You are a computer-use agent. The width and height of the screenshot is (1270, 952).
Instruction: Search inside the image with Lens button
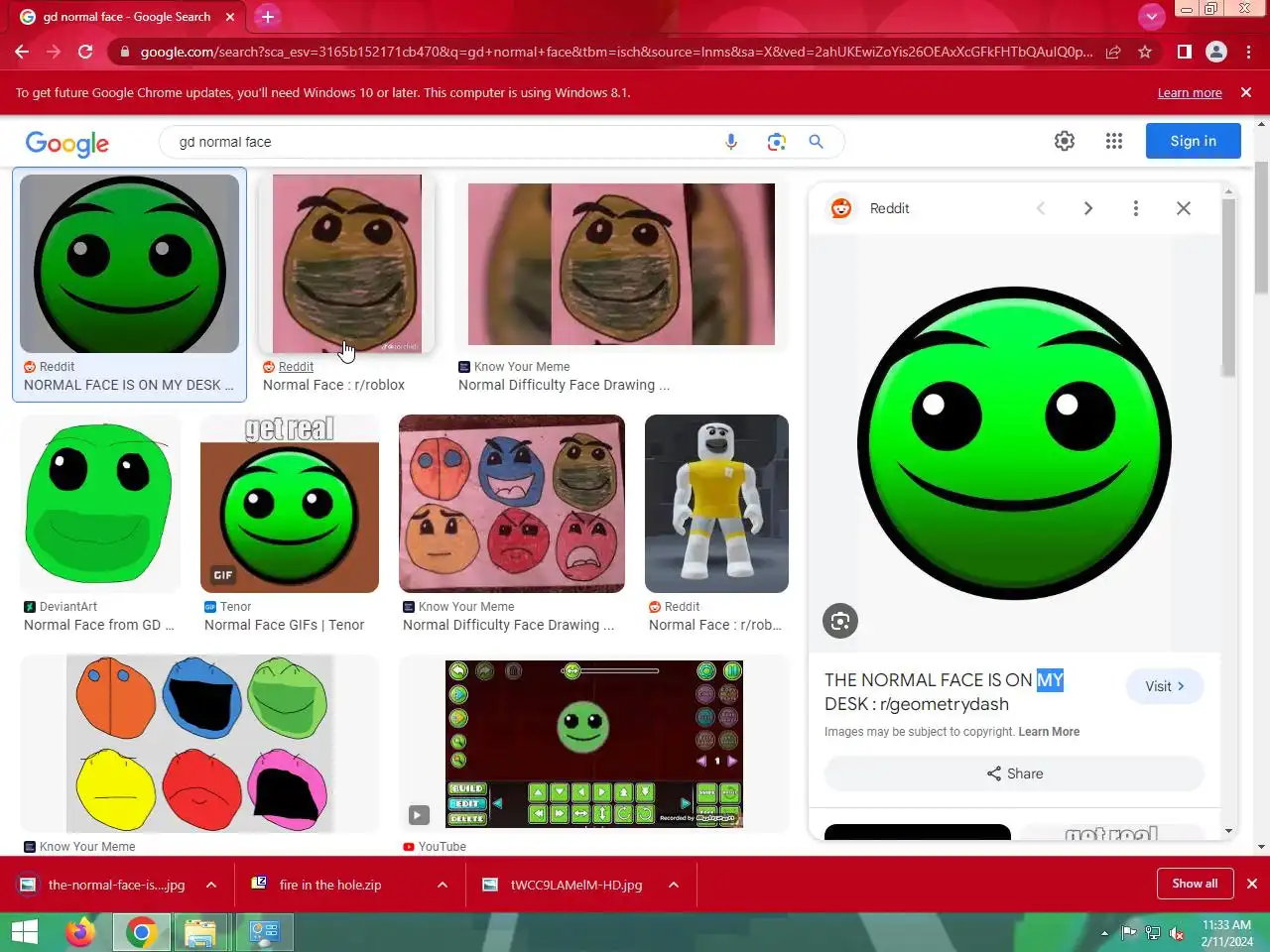[x=840, y=621]
